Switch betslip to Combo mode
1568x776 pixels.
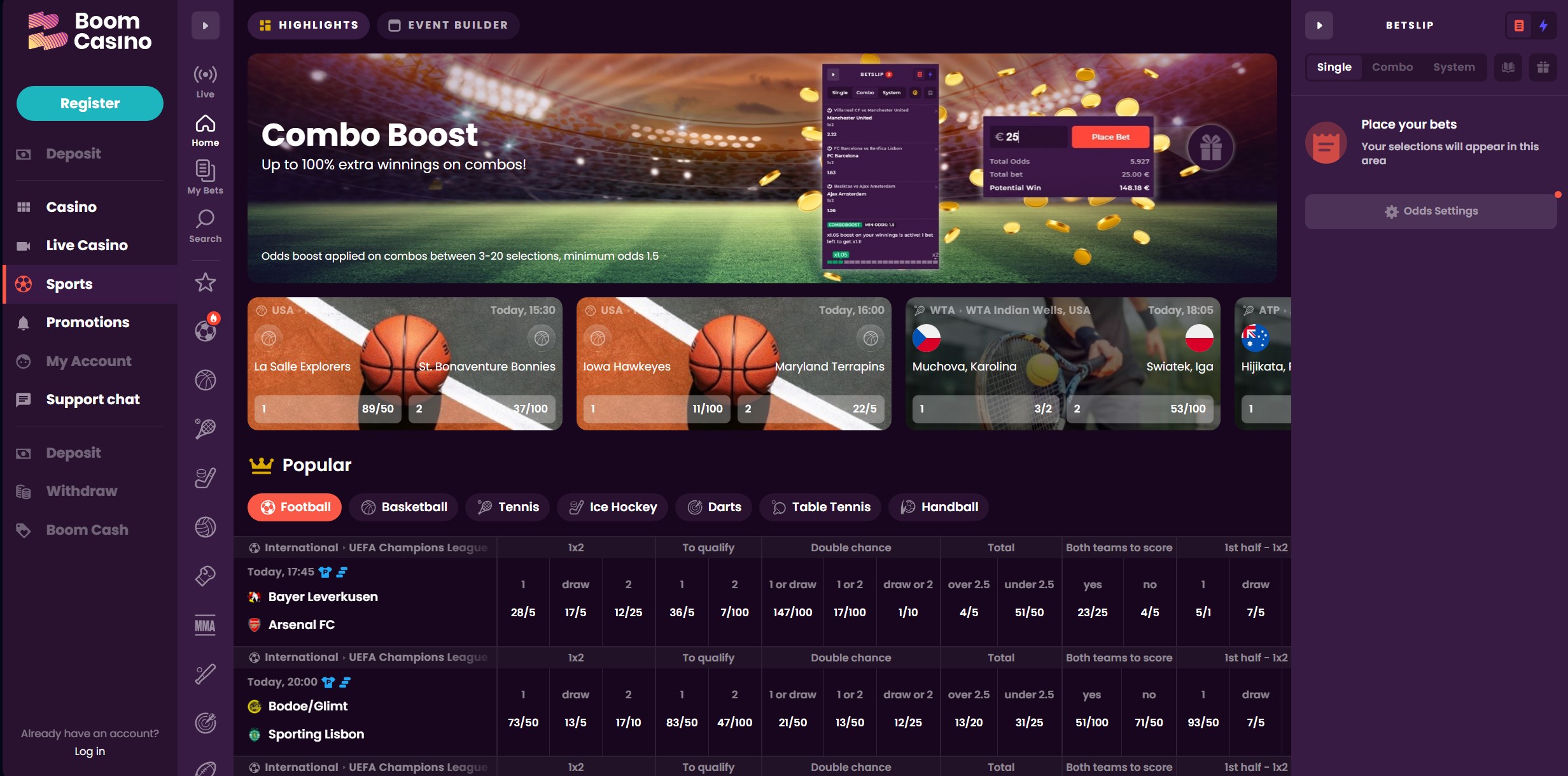point(1393,67)
